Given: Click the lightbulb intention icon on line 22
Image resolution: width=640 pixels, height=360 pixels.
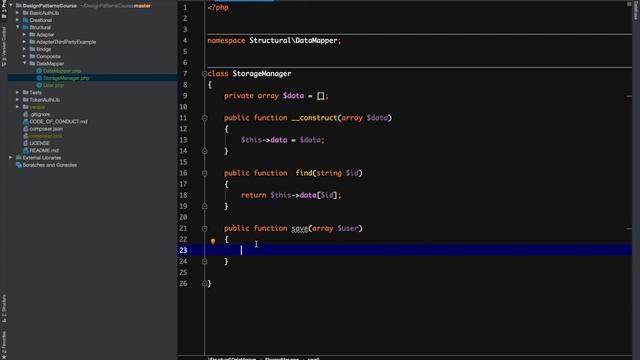Looking at the screenshot, I should click(213, 241).
